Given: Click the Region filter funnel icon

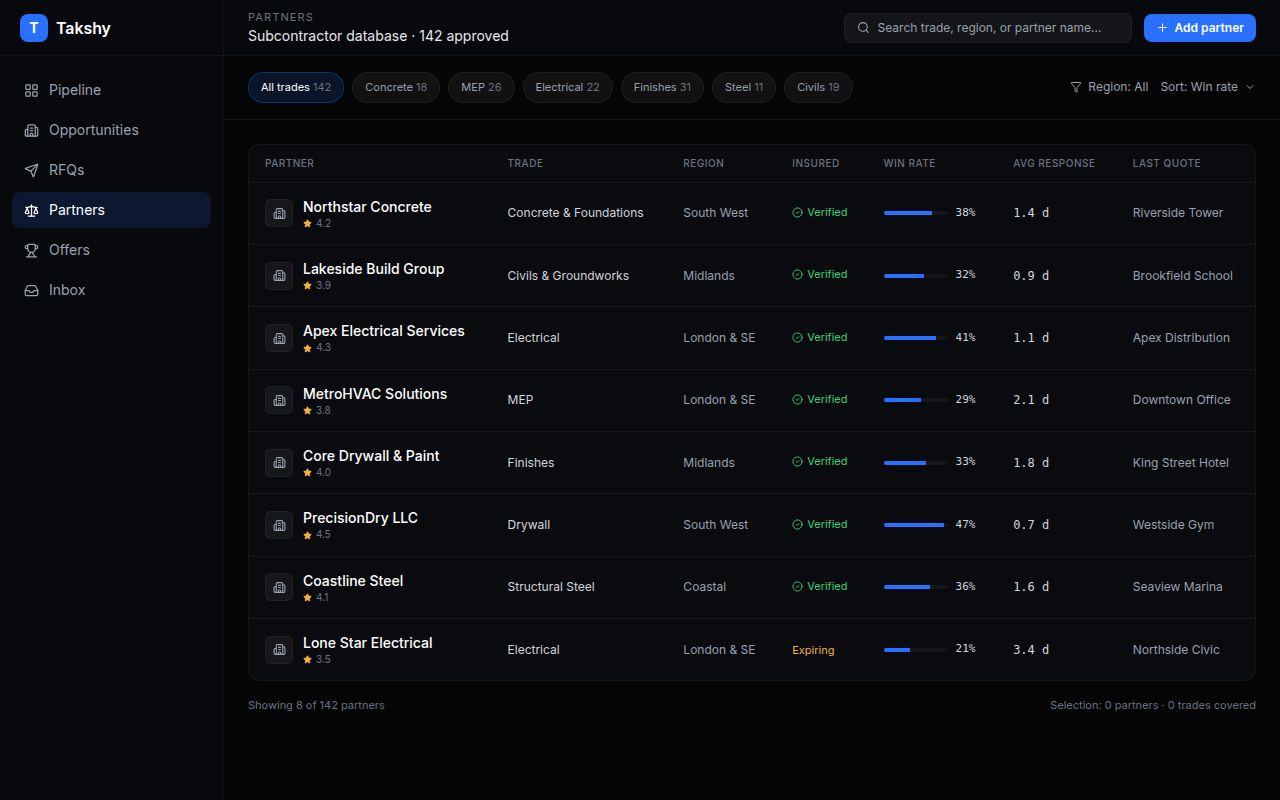Looking at the screenshot, I should pos(1076,87).
